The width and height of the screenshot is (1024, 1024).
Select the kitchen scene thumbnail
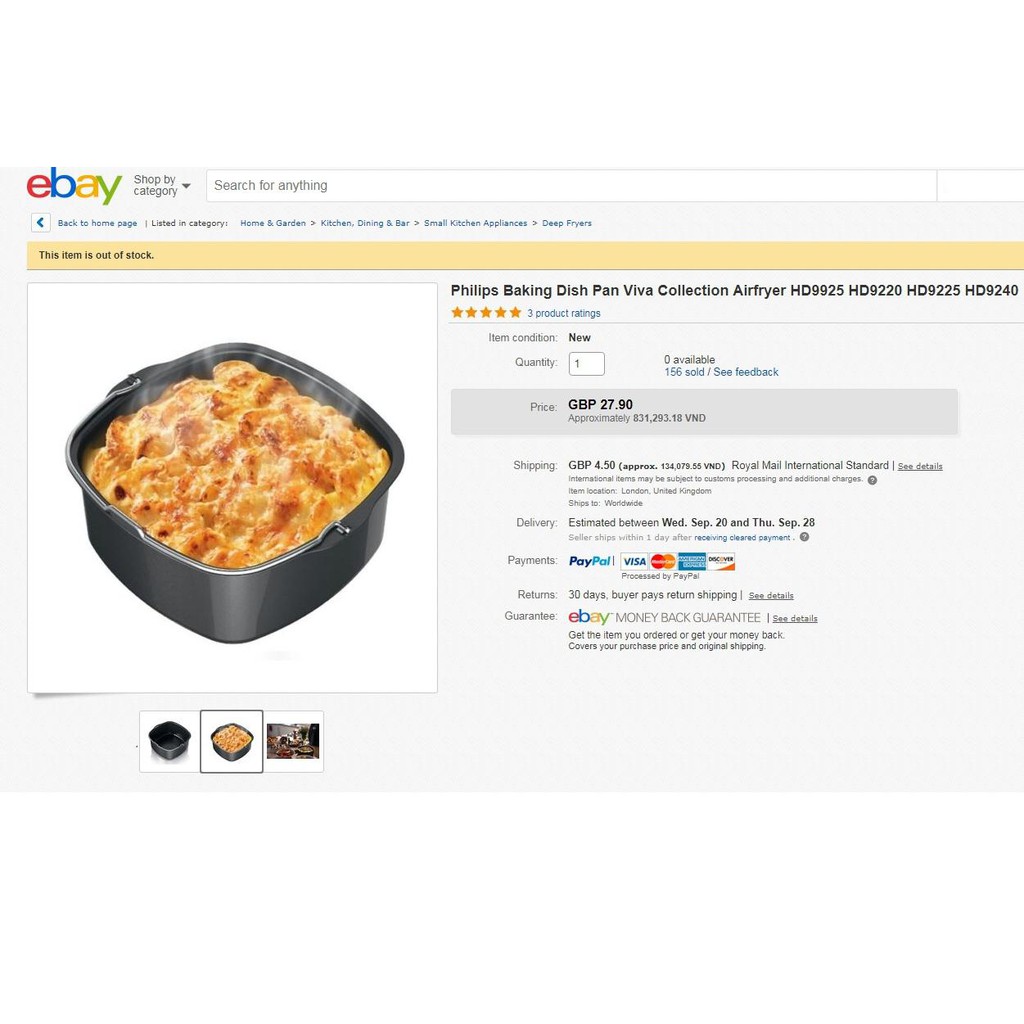point(293,741)
